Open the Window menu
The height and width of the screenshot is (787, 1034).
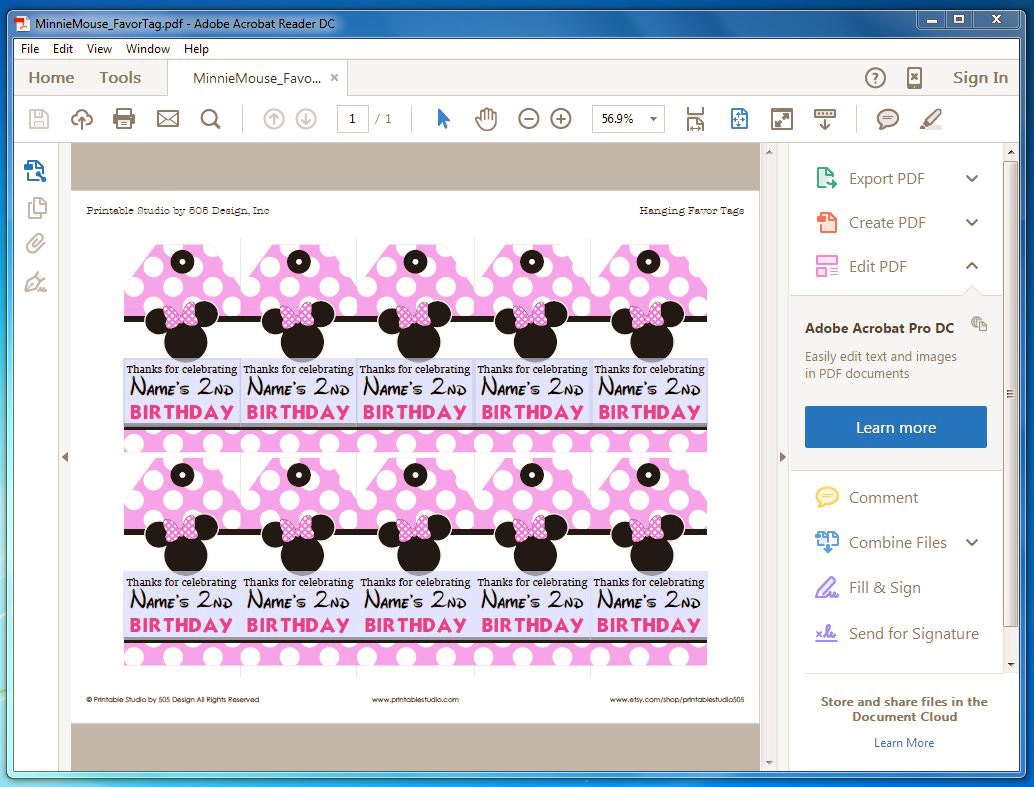(148, 49)
